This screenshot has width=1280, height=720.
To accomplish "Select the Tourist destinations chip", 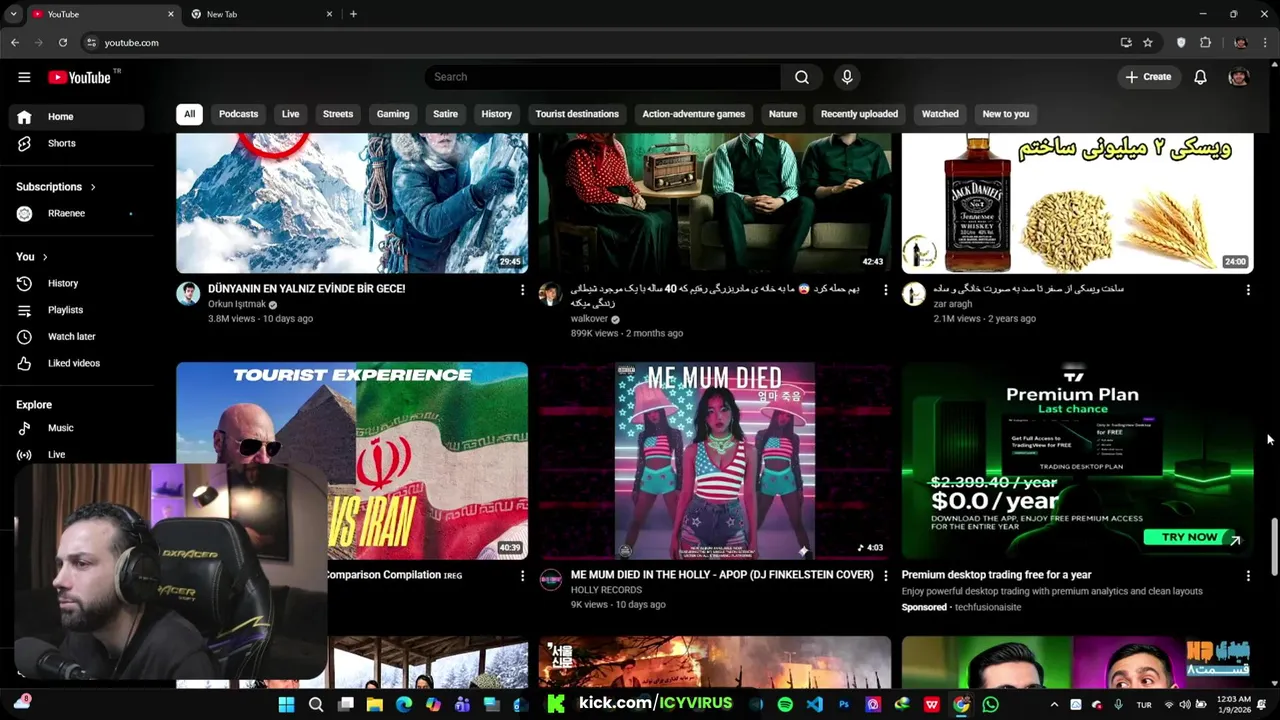I will (x=577, y=114).
